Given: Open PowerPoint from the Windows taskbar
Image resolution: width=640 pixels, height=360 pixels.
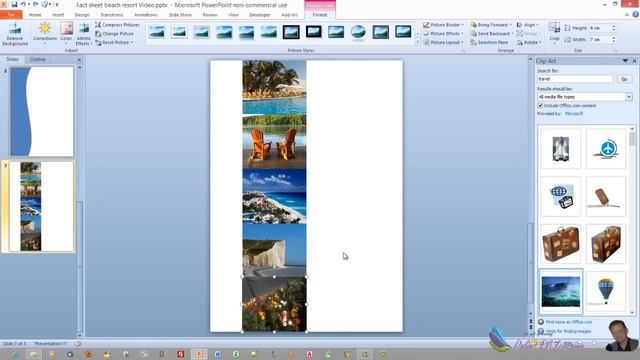Looking at the screenshot, I should click(199, 354).
